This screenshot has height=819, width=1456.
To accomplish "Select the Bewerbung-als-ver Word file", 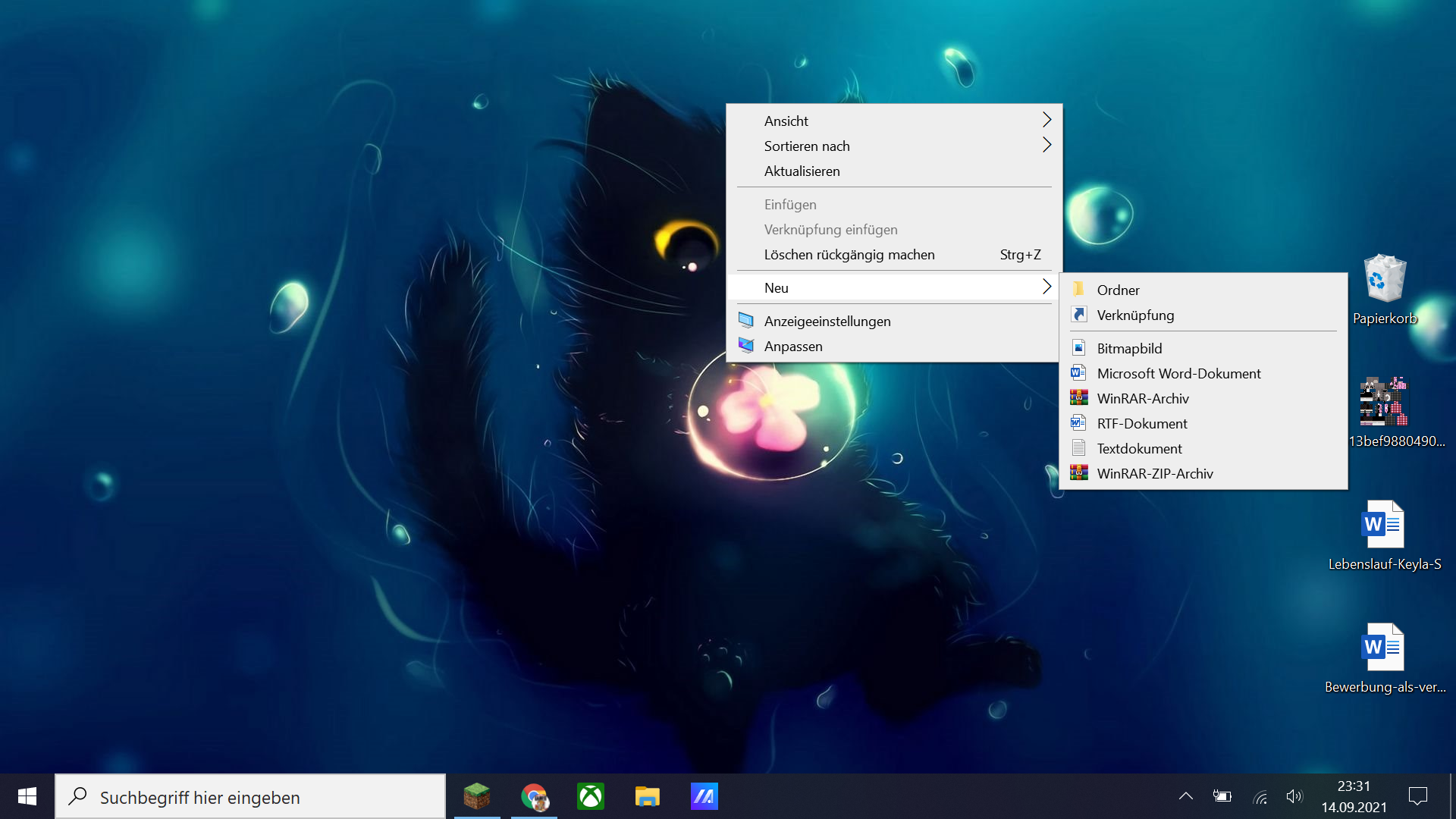I will pos(1384,648).
